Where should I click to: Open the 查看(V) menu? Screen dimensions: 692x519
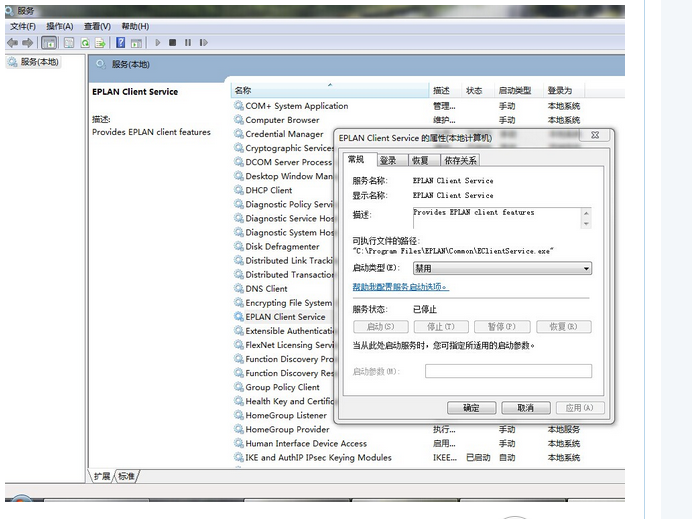(97, 26)
